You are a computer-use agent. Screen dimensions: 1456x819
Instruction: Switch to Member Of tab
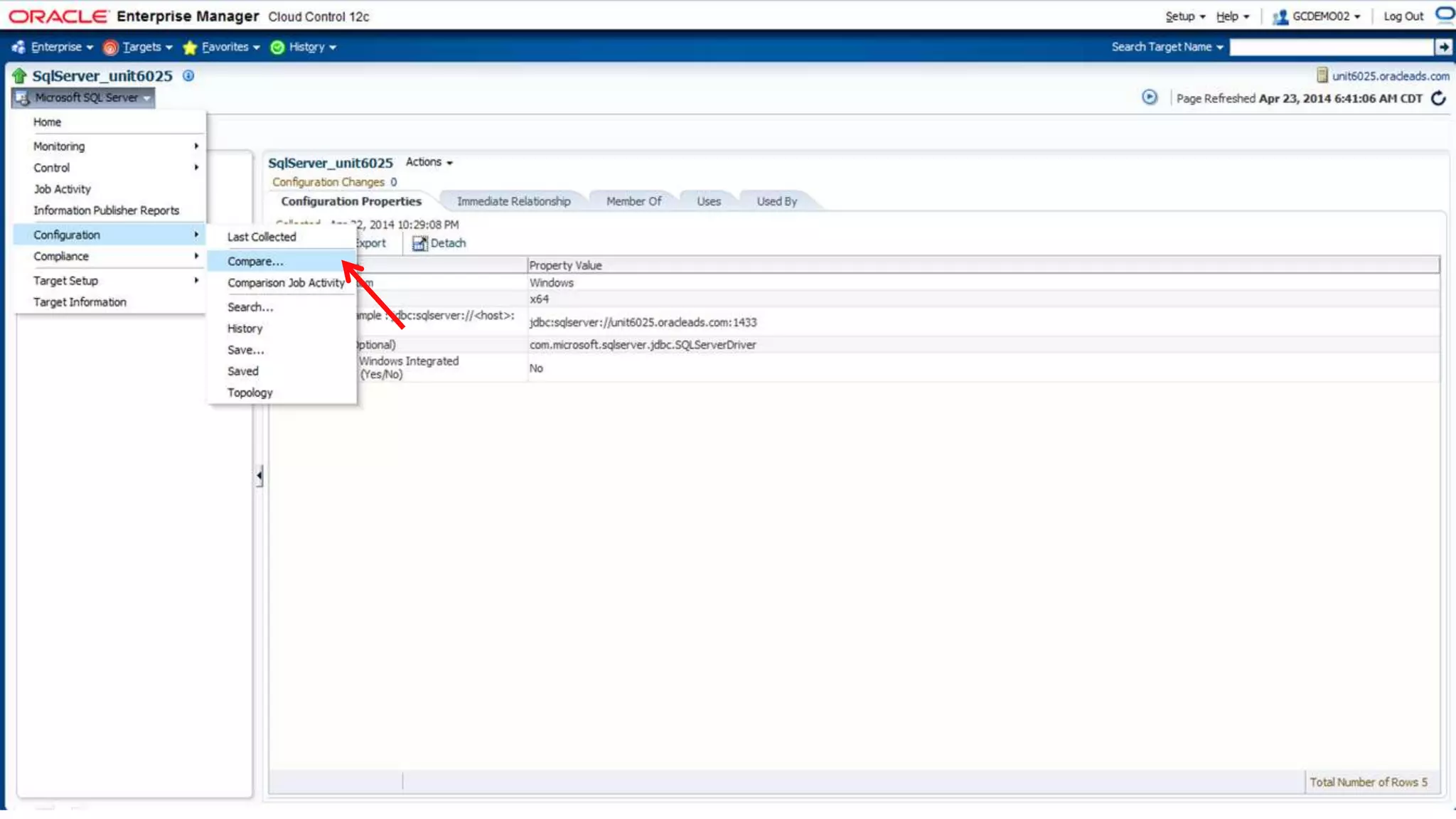click(x=633, y=201)
